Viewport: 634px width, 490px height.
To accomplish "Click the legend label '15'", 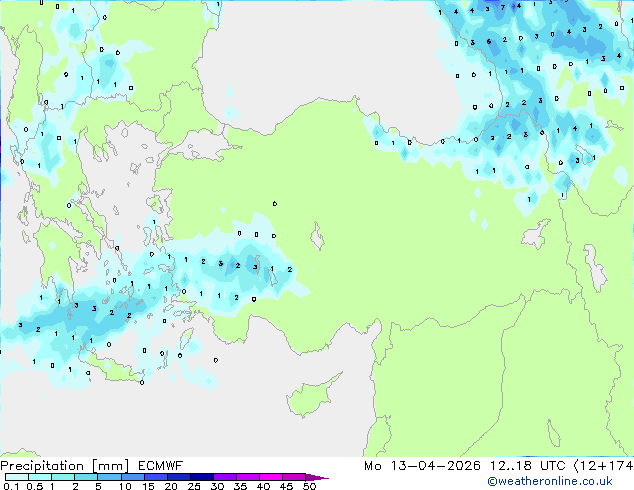I will (148, 486).
